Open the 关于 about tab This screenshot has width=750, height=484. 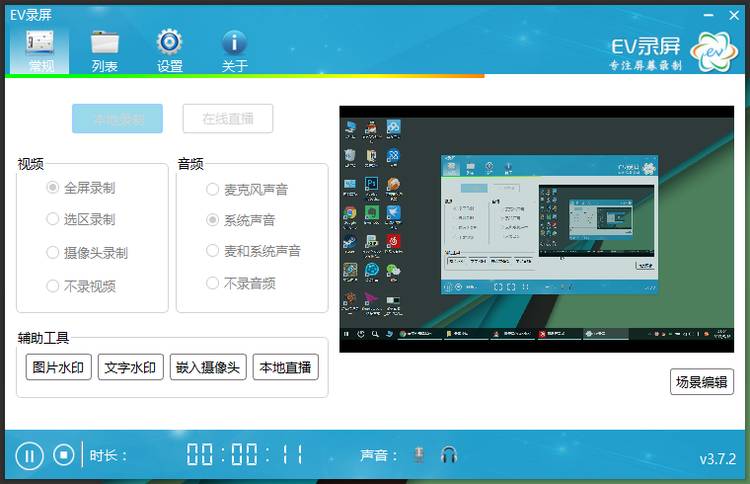(234, 51)
